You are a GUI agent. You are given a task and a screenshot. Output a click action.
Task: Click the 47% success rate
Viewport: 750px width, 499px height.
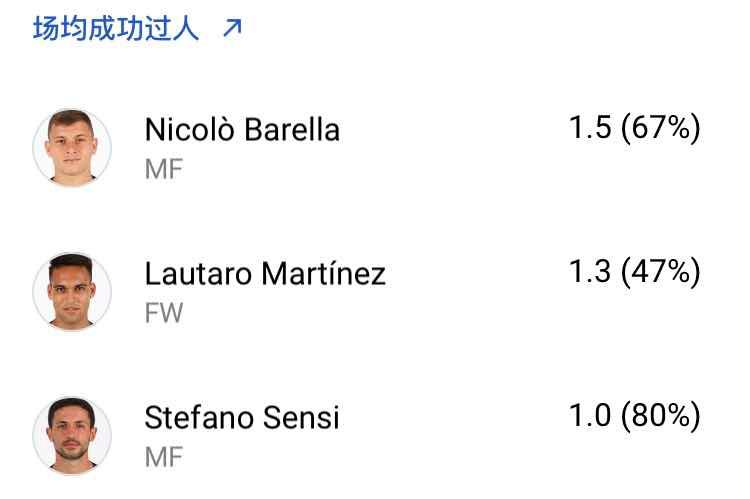click(661, 272)
